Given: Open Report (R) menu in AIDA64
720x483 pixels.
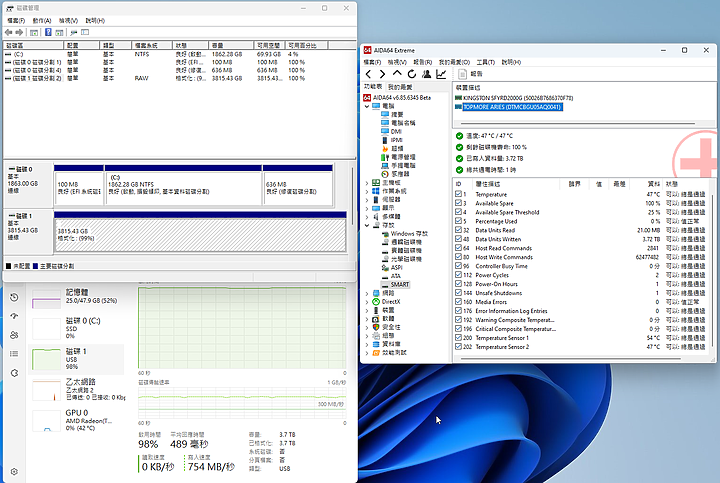Looking at the screenshot, I should 422,62.
